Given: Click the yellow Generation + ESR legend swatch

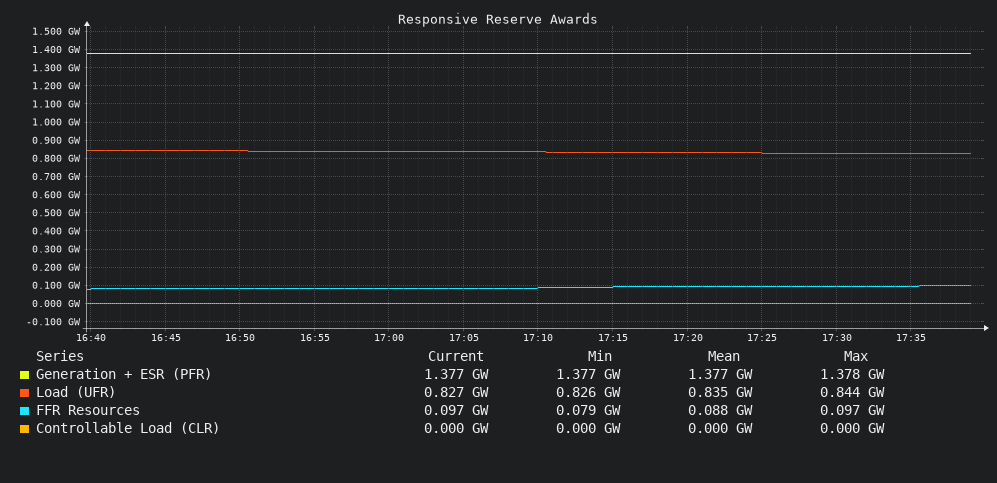Looking at the screenshot, I should pyautogui.click(x=24, y=375).
